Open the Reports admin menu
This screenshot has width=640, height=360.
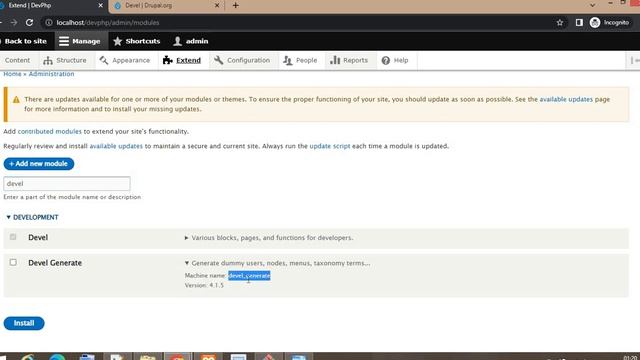pyautogui.click(x=349, y=60)
